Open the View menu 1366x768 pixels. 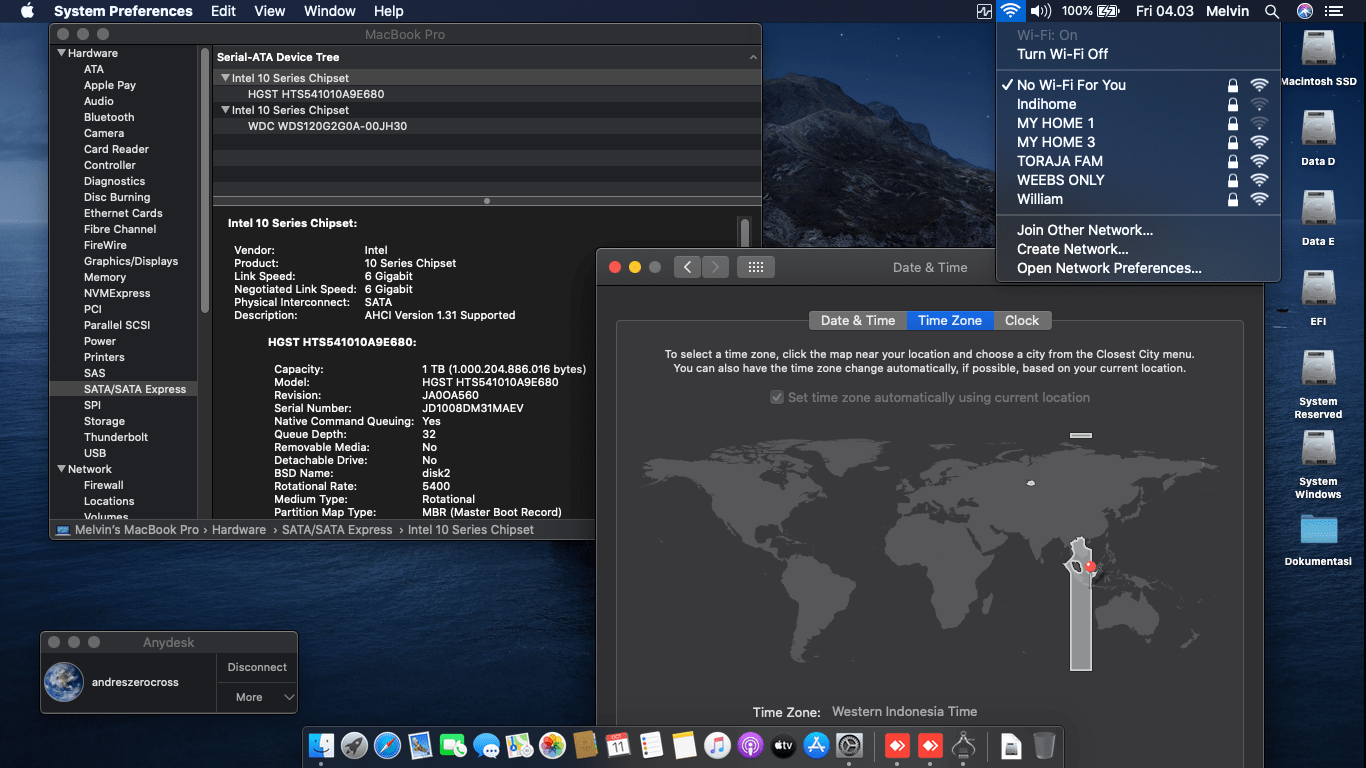(270, 11)
